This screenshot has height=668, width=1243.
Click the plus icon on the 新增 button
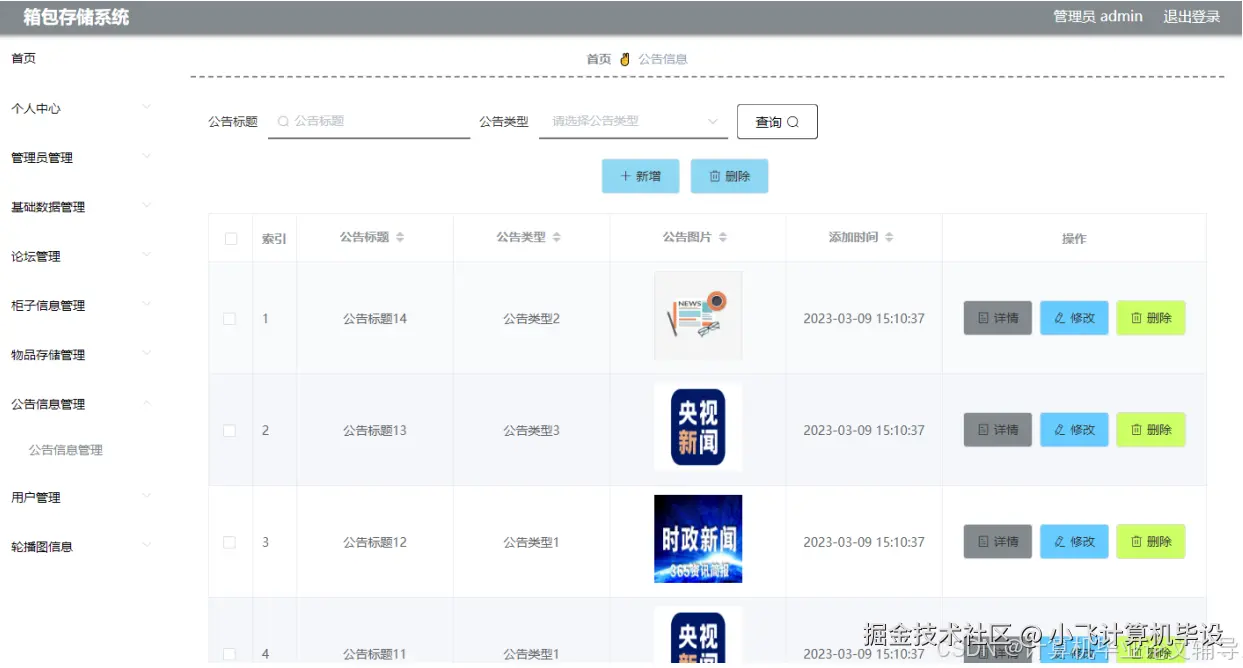click(624, 175)
